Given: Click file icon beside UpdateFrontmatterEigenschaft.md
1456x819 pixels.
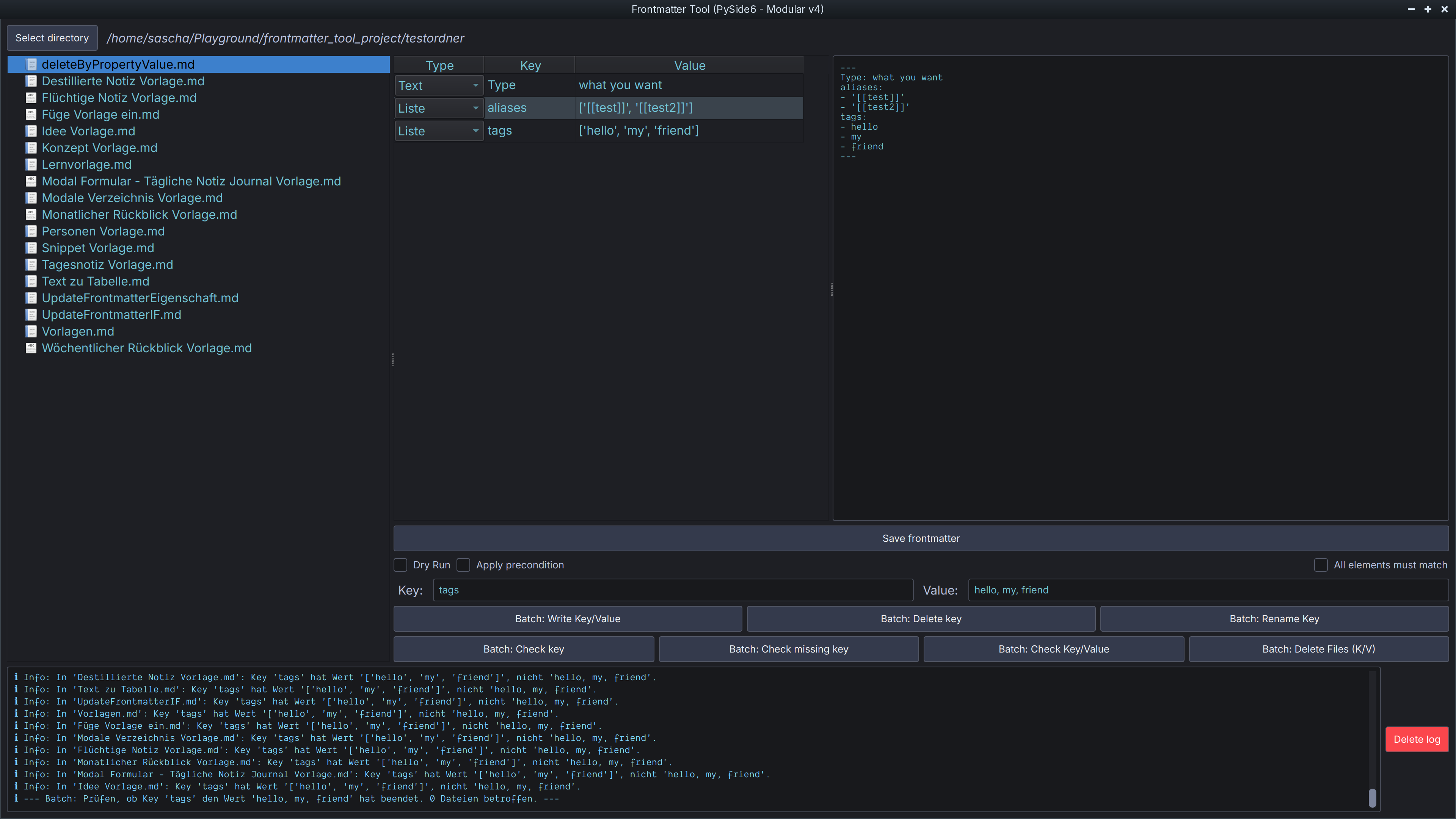Looking at the screenshot, I should [x=31, y=298].
